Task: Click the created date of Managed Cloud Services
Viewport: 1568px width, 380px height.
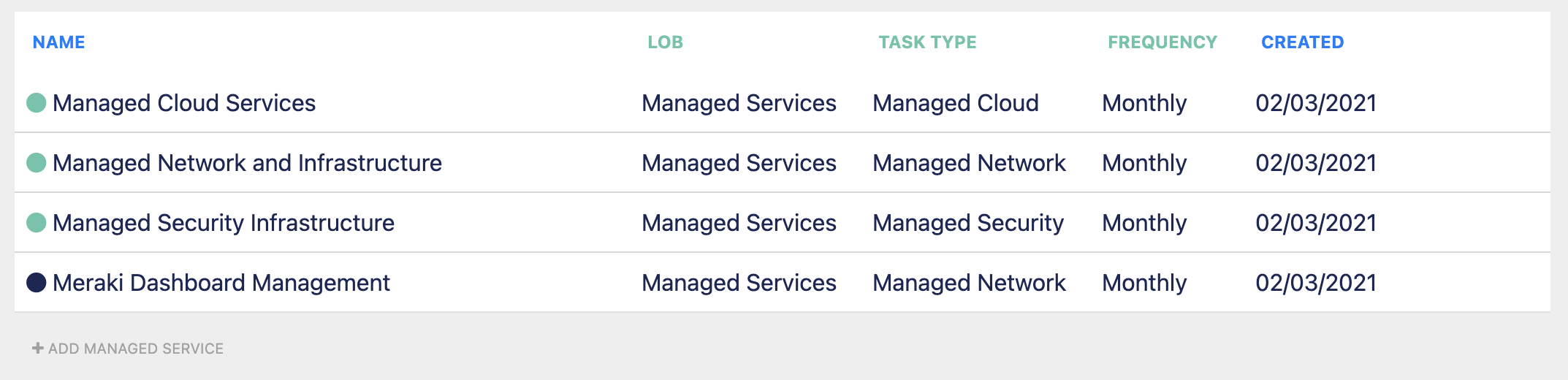Action: 1316,103
